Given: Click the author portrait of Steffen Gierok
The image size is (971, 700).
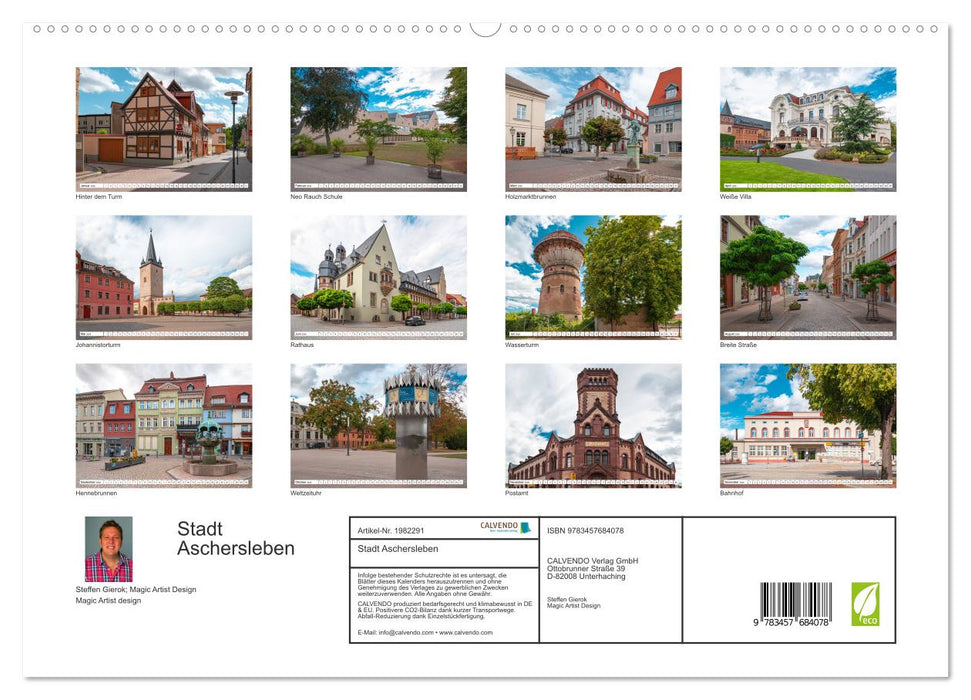Looking at the screenshot, I should [109, 548].
